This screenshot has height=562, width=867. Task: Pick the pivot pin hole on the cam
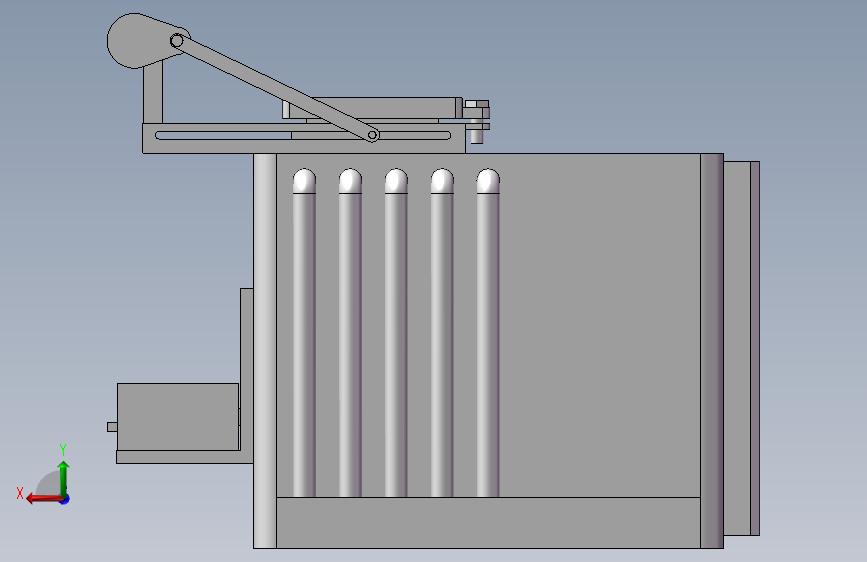point(176,41)
